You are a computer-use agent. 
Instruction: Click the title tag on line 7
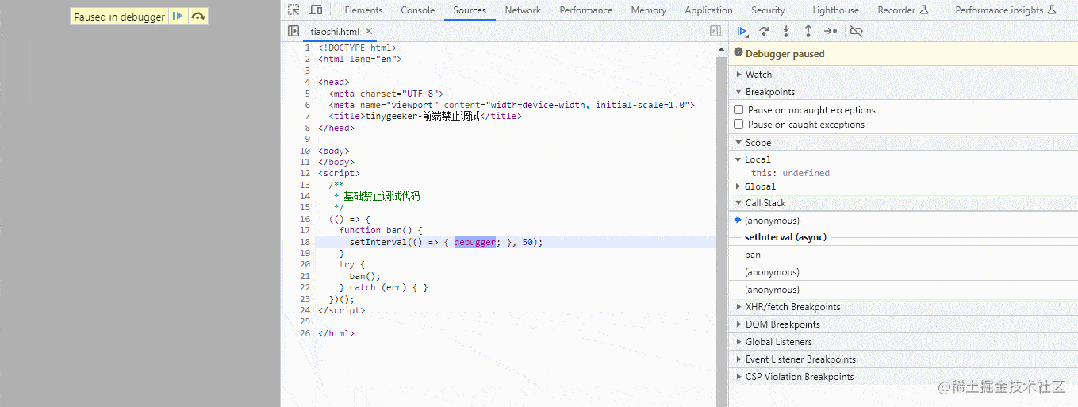[425, 116]
